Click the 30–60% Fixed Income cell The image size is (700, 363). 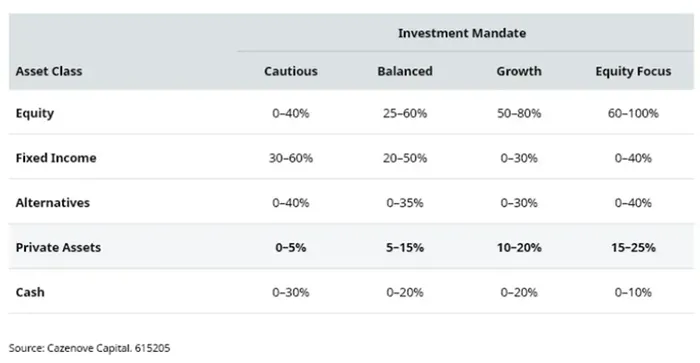291,158
